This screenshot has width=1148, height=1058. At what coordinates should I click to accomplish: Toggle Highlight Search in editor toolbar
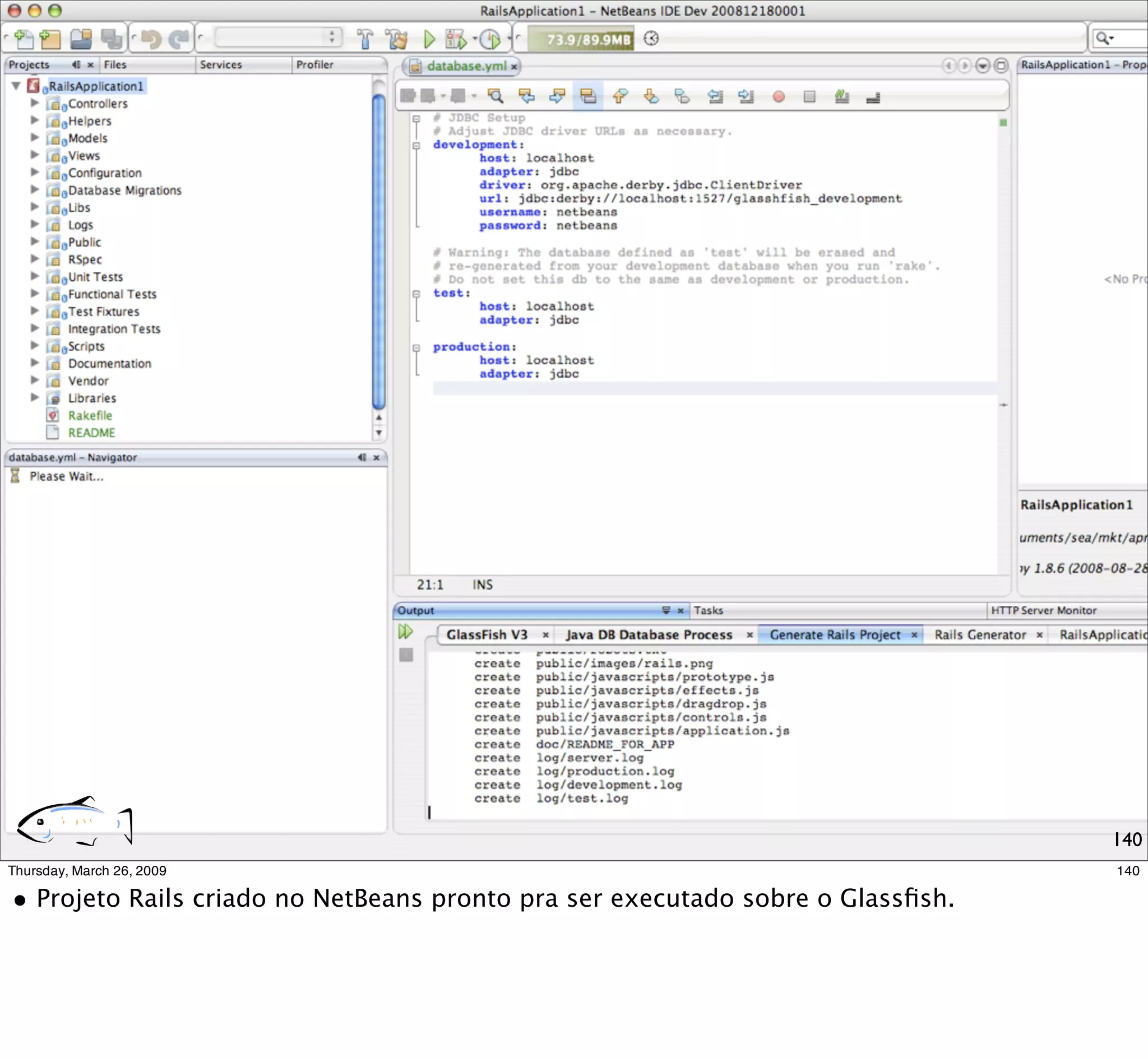tap(588, 96)
